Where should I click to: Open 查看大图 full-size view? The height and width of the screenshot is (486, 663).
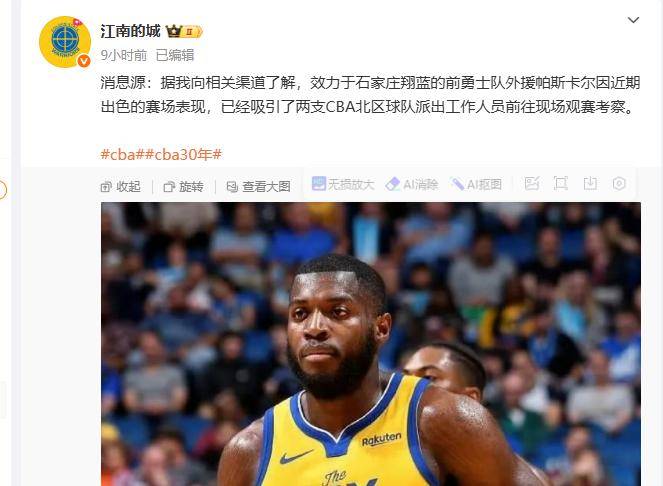tap(258, 187)
